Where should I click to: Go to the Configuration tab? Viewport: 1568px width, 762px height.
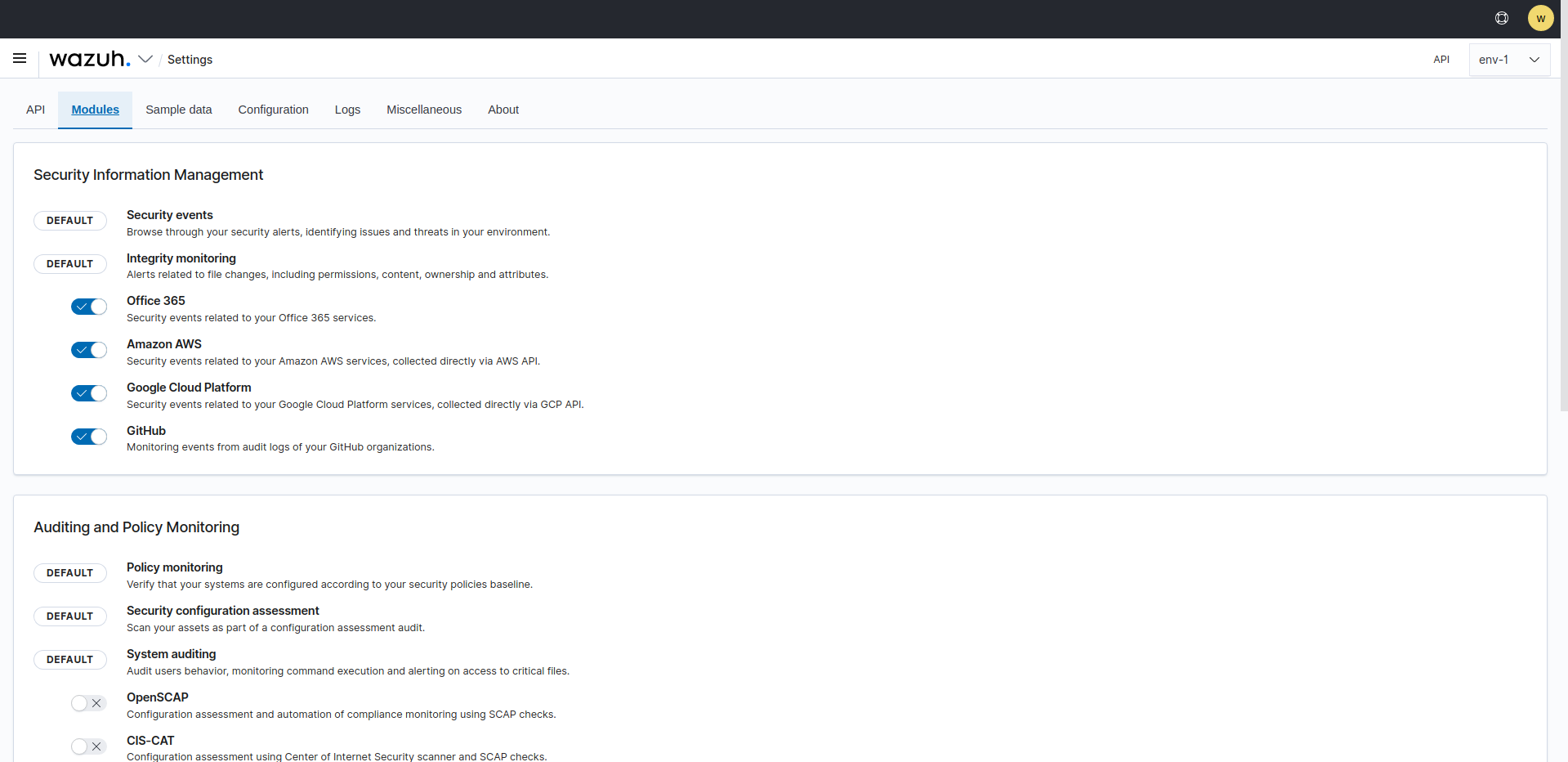point(273,110)
